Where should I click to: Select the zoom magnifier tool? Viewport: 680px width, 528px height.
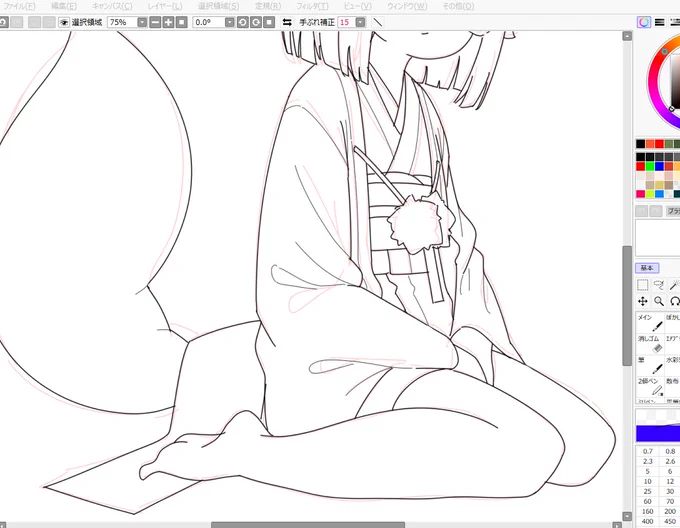pos(659,301)
